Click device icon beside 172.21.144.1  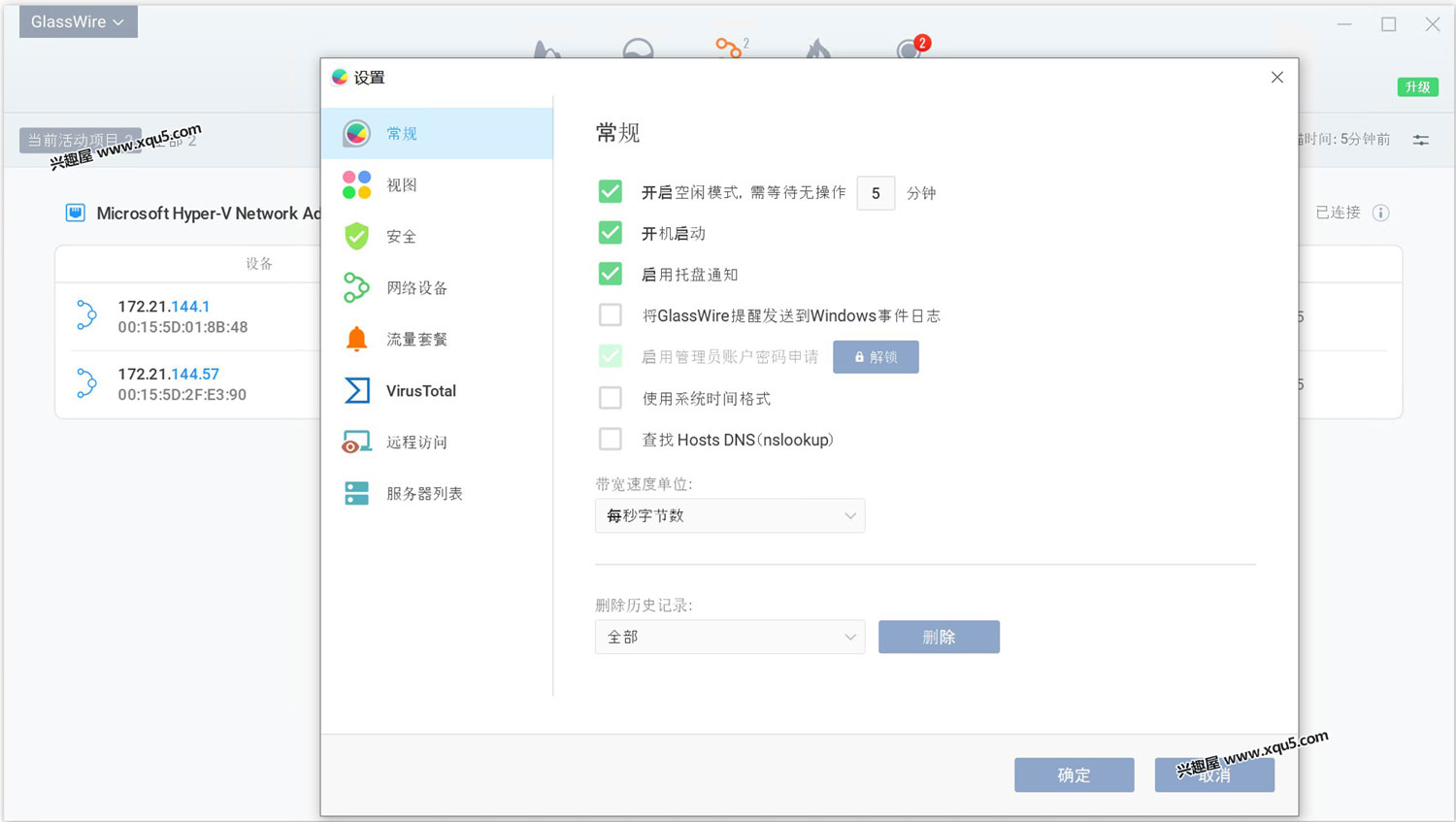tap(86, 315)
